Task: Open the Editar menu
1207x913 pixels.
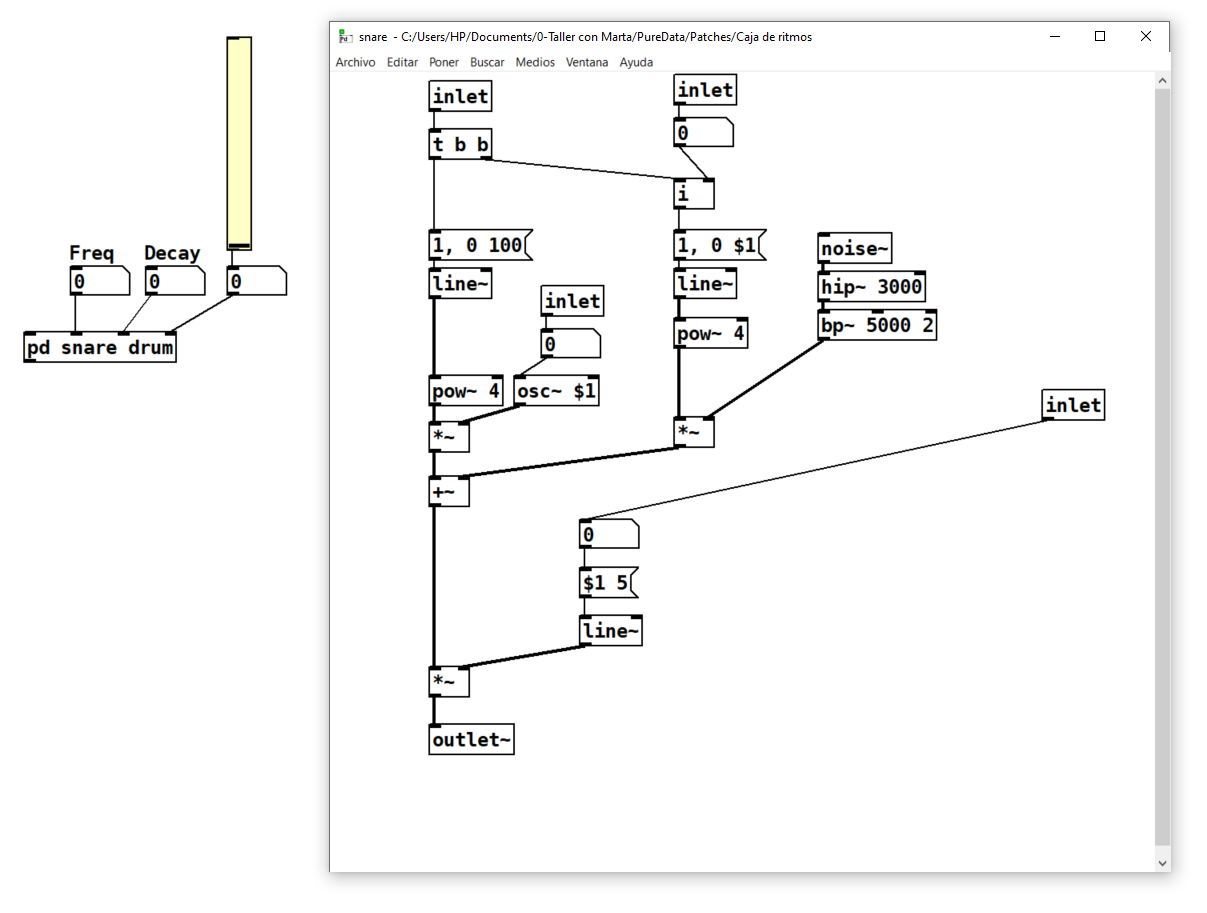Action: (402, 62)
